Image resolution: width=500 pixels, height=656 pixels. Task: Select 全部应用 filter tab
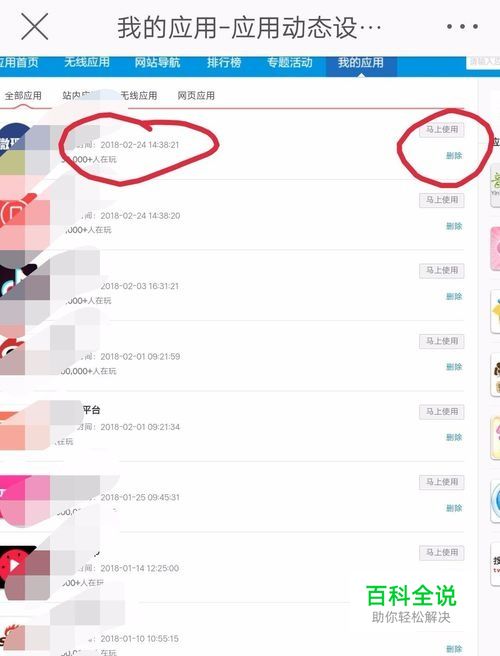pyautogui.click(x=23, y=95)
